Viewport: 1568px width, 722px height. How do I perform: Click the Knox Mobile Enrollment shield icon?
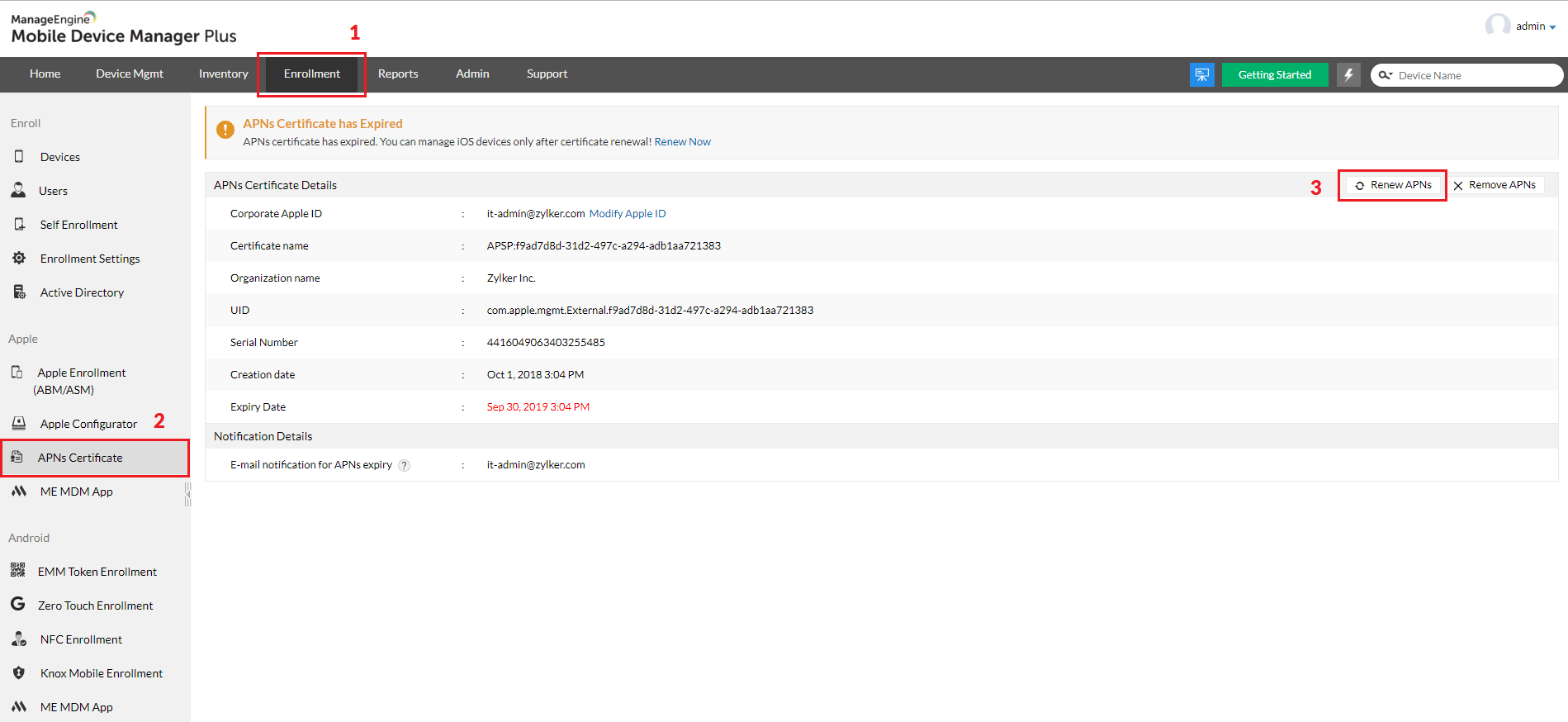pyautogui.click(x=19, y=672)
